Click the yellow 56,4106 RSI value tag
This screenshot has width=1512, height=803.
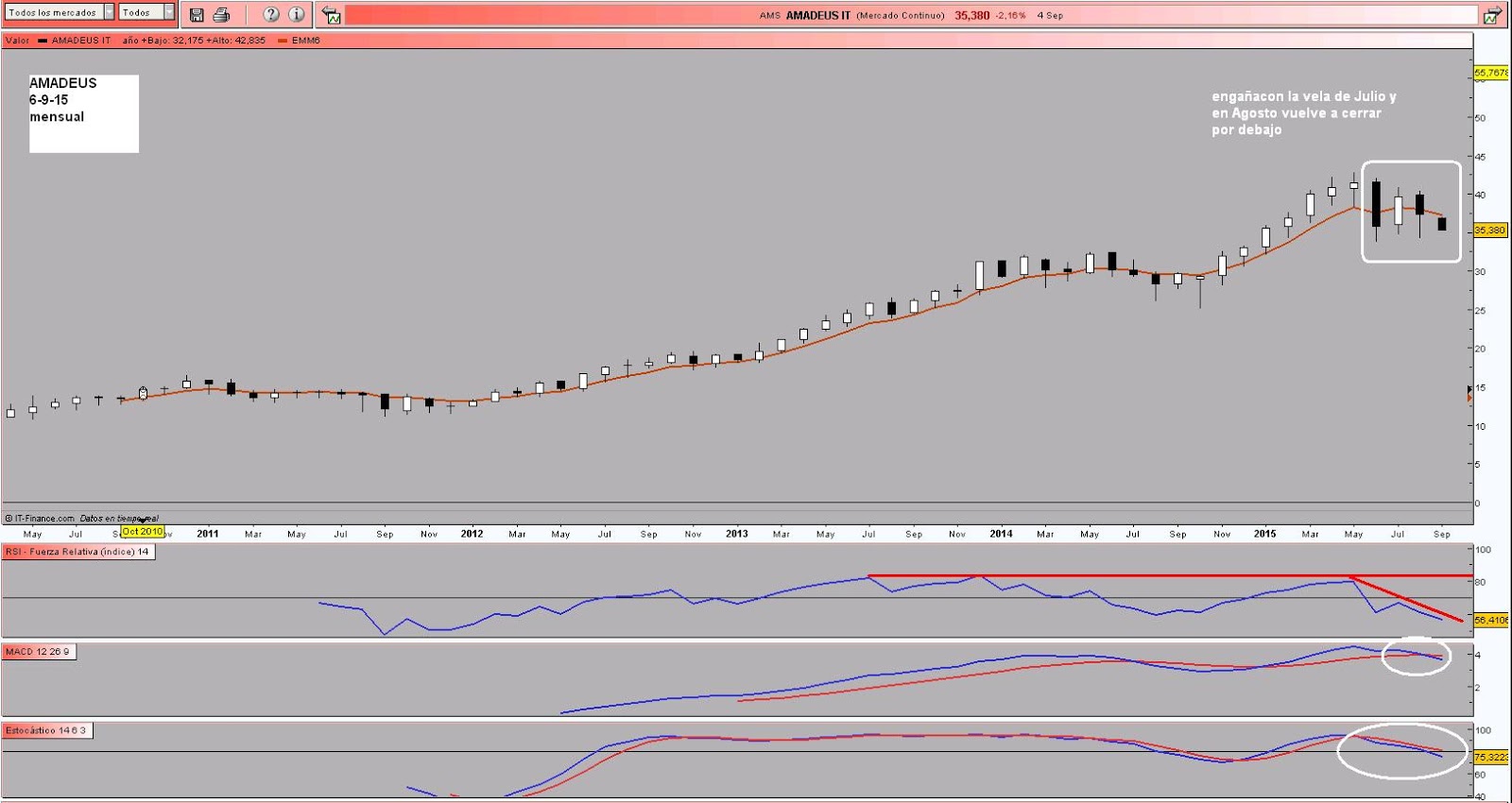click(x=1491, y=620)
